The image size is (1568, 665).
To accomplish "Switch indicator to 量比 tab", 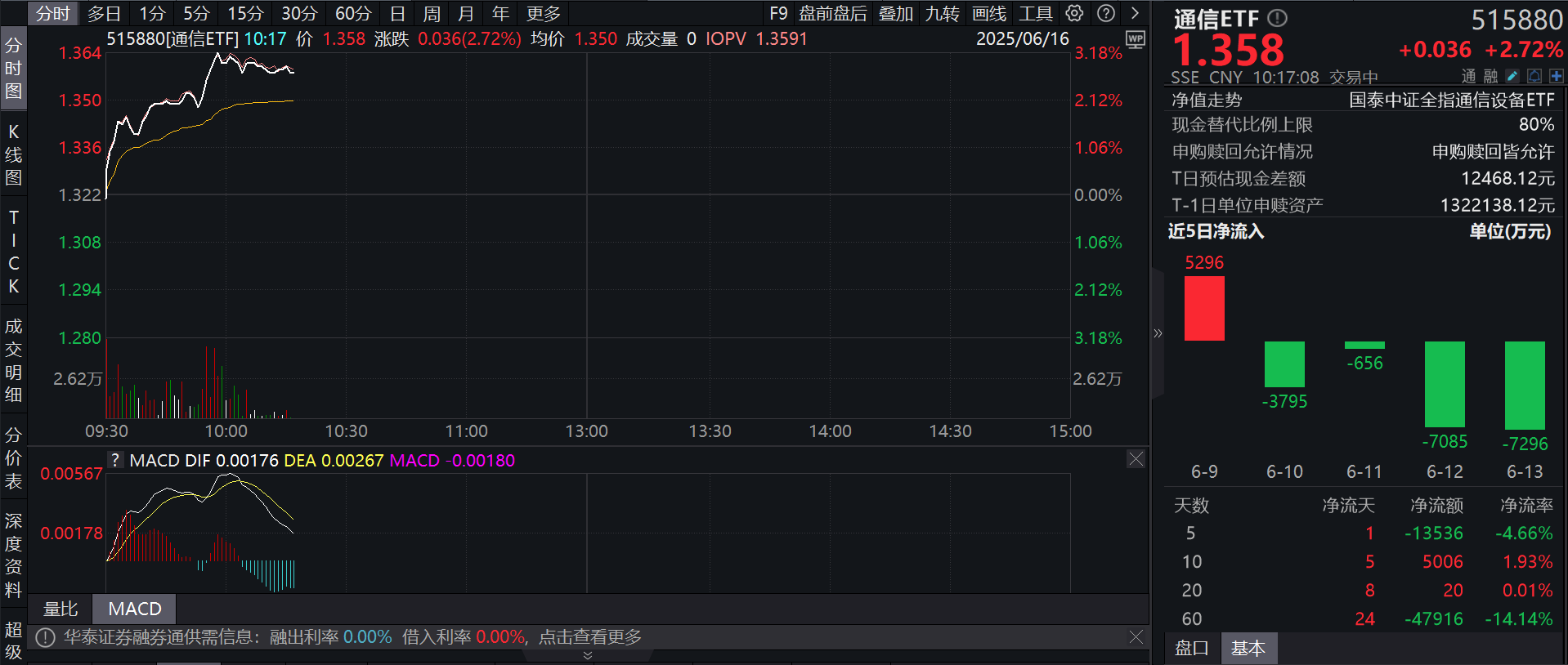I will (x=60, y=609).
